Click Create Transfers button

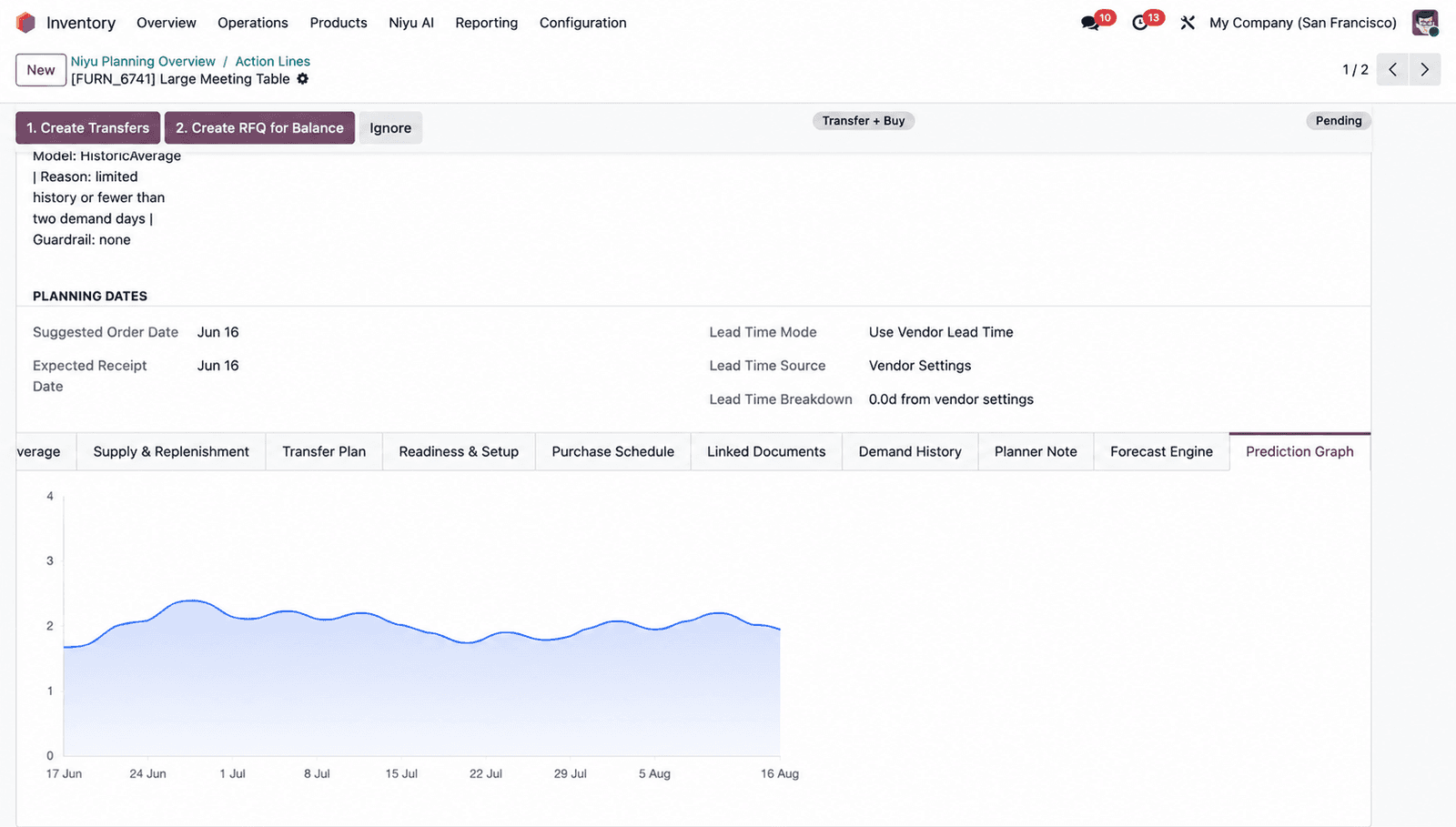[x=88, y=128]
